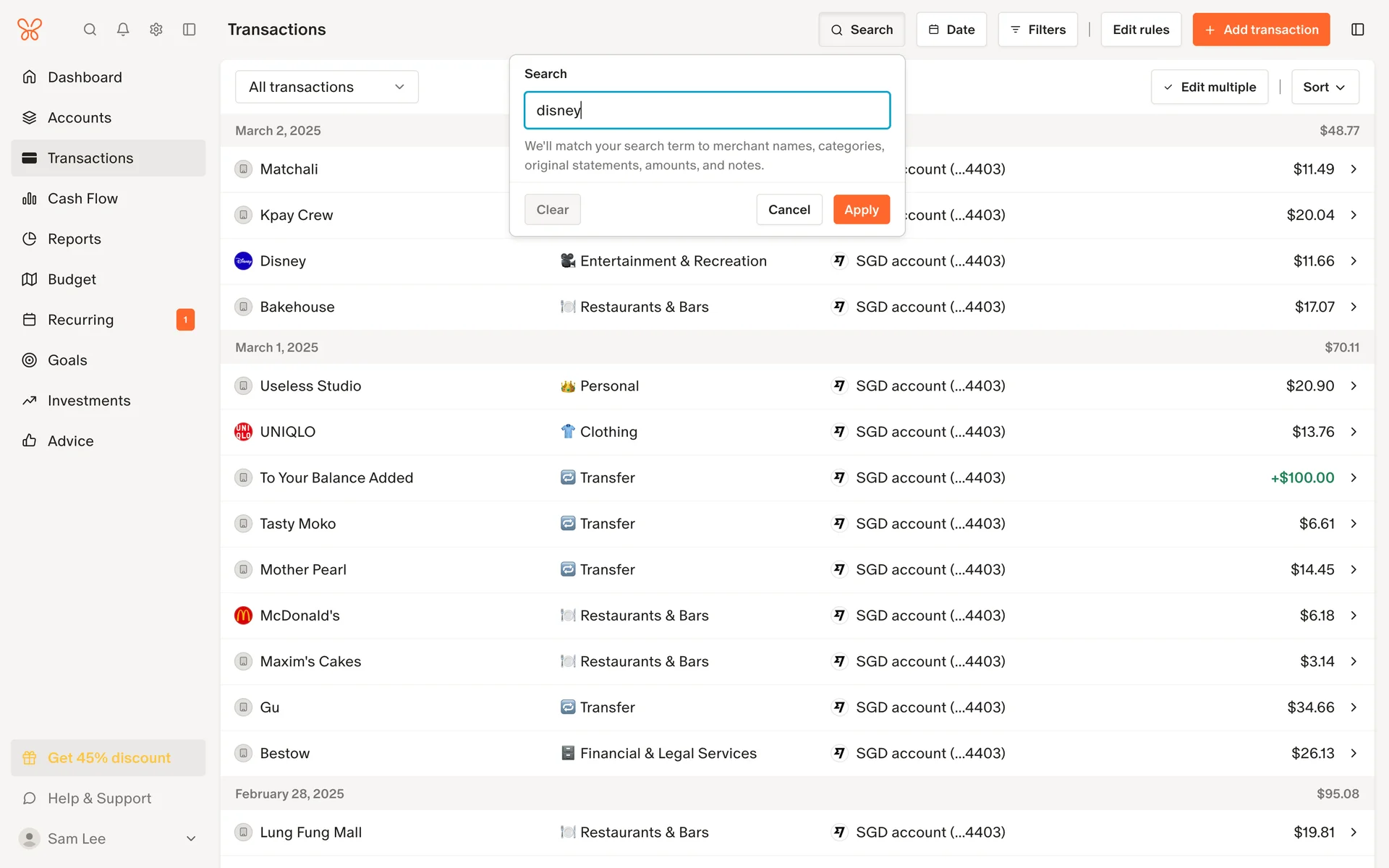
Task: Open the Date filter button
Action: pyautogui.click(x=951, y=30)
